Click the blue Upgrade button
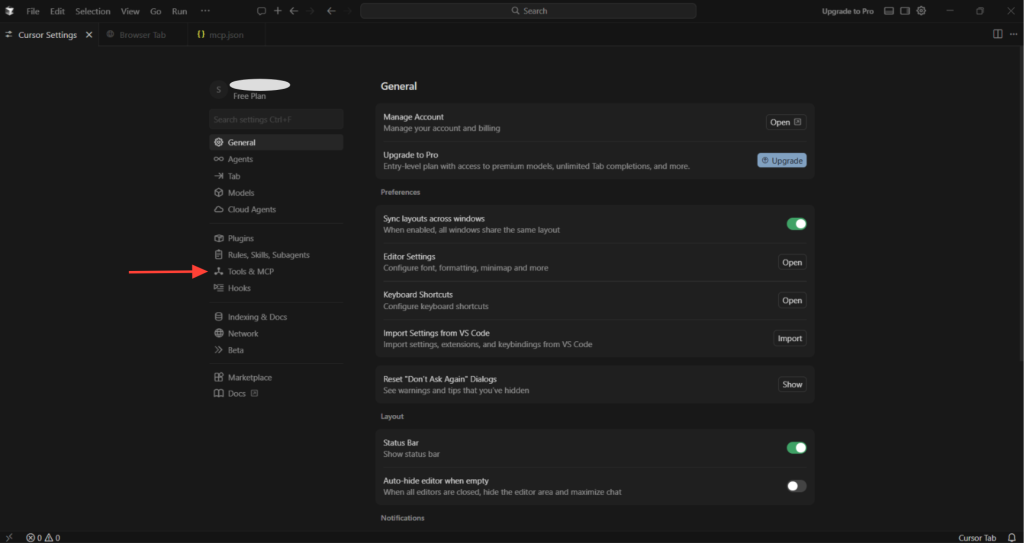1024x543 pixels. pyautogui.click(x=782, y=160)
